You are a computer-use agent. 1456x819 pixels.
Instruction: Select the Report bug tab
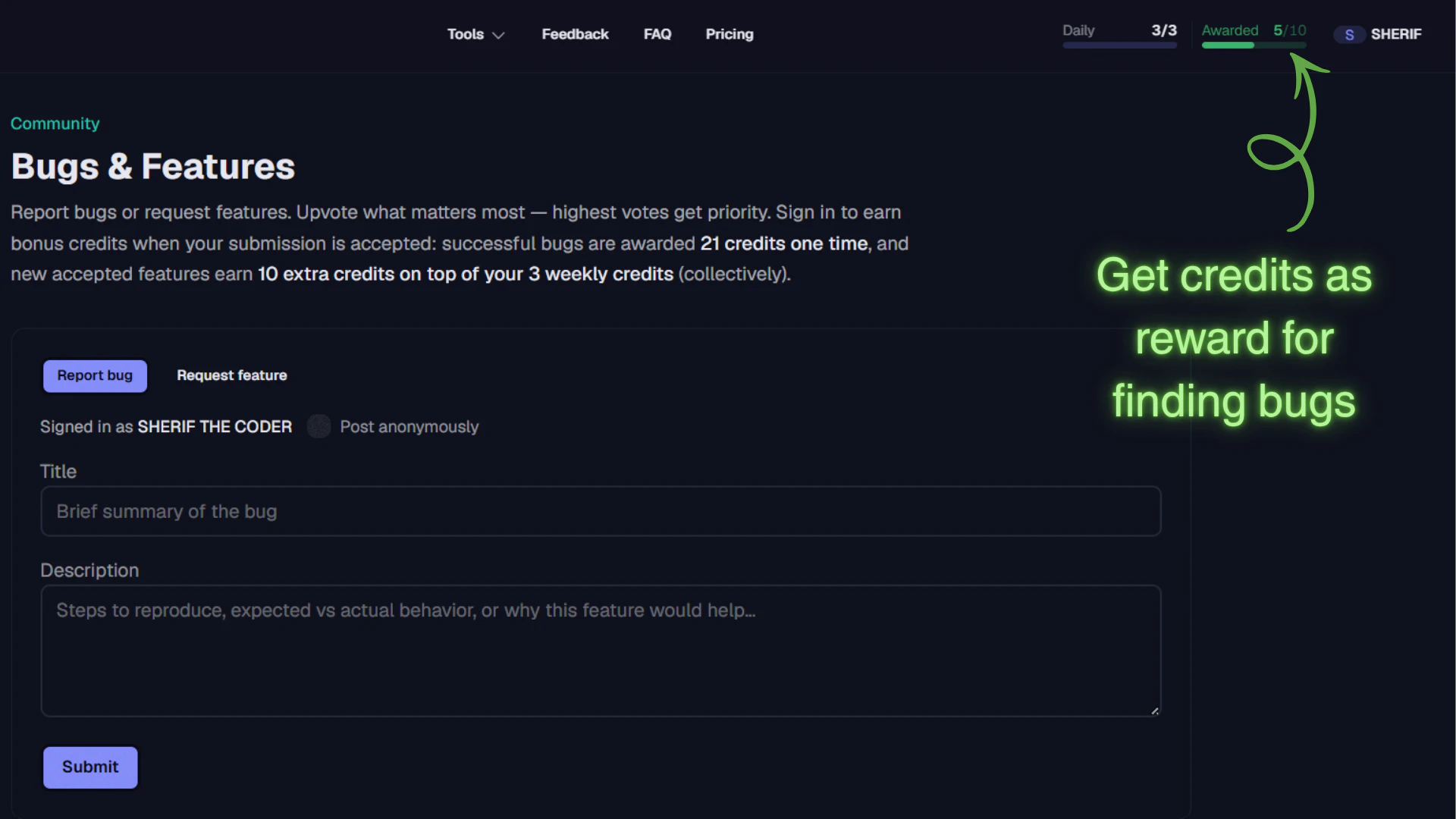click(95, 375)
